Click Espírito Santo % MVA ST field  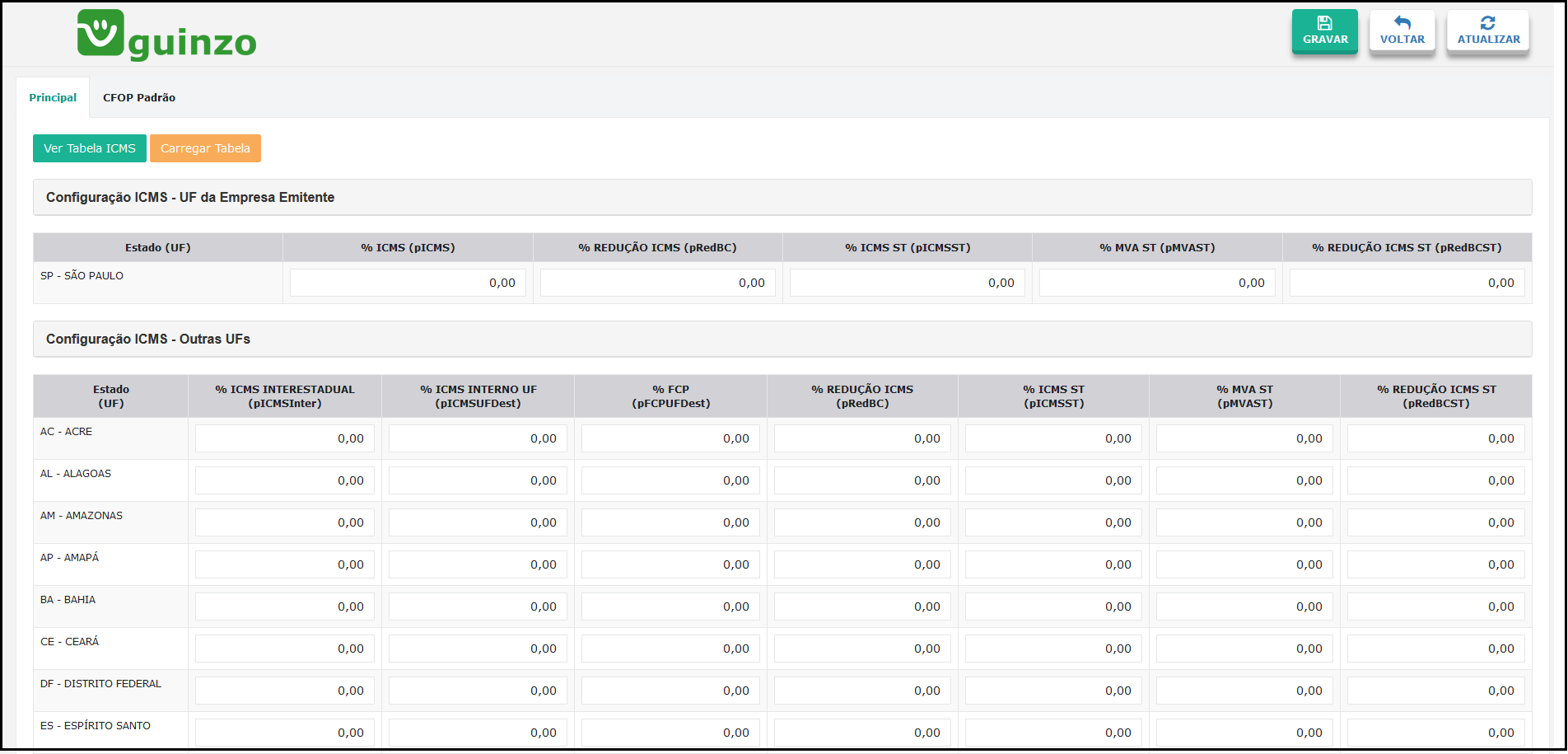[x=1244, y=733]
